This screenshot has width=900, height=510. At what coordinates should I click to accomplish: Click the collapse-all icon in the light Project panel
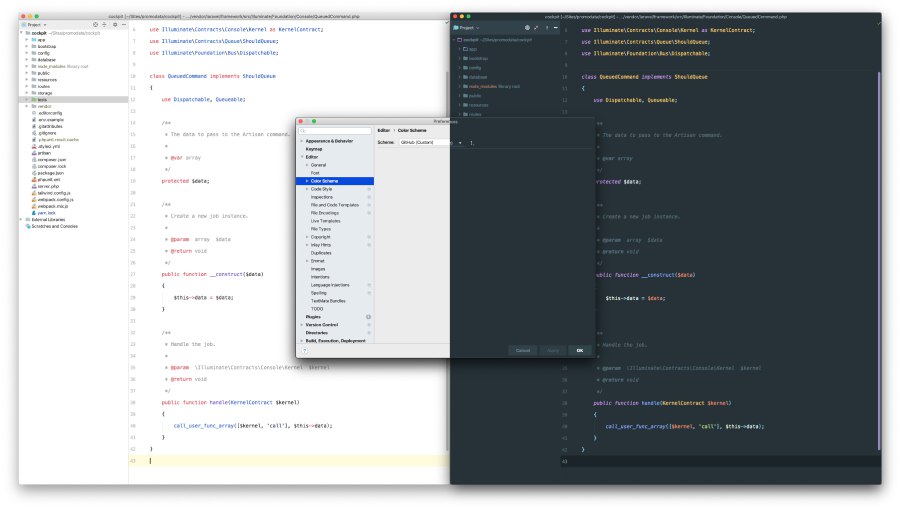(104, 25)
